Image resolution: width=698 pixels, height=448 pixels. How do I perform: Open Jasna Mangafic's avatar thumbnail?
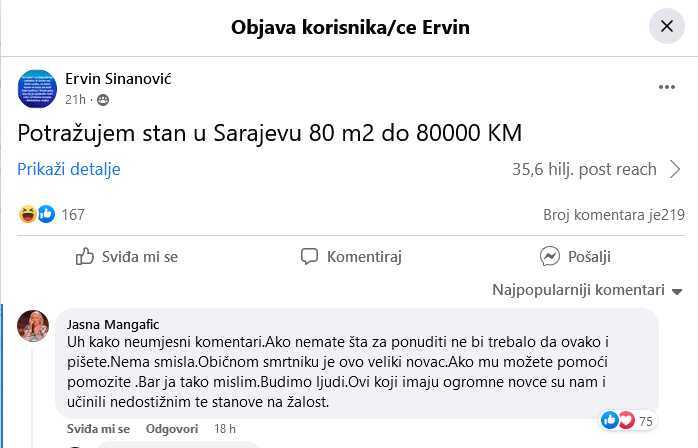coord(33,326)
